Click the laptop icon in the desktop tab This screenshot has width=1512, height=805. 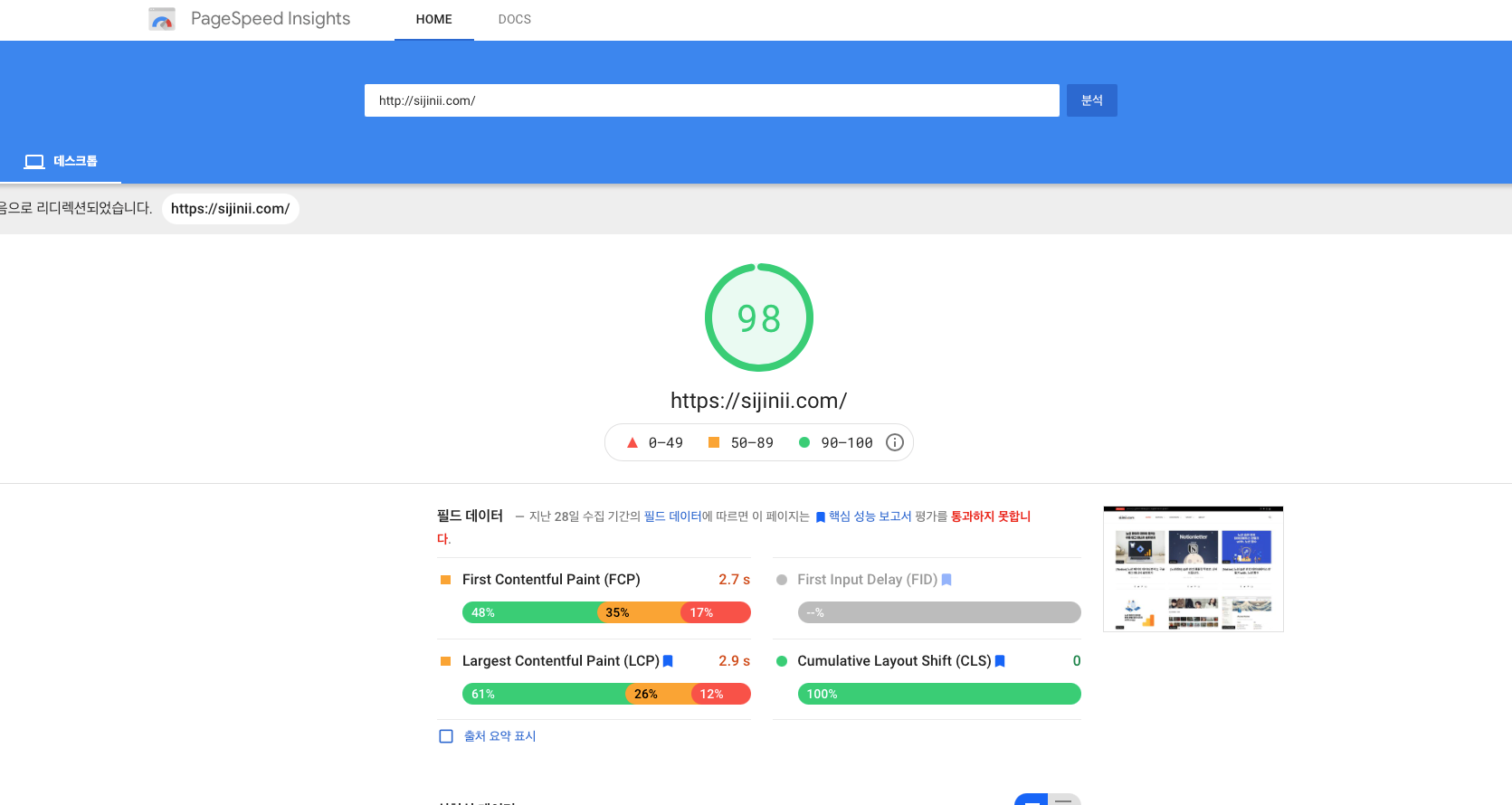34,161
